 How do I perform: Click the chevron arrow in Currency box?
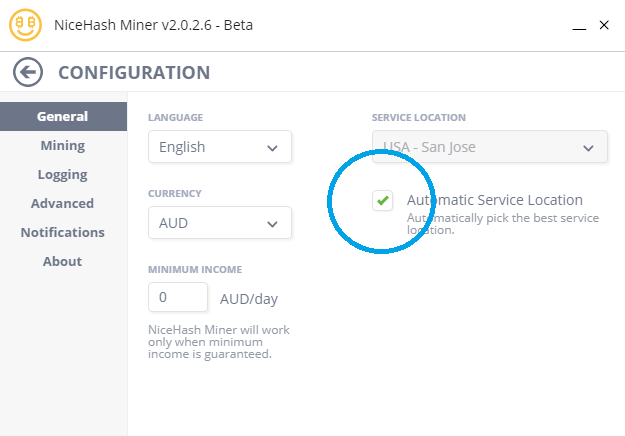coord(272,224)
